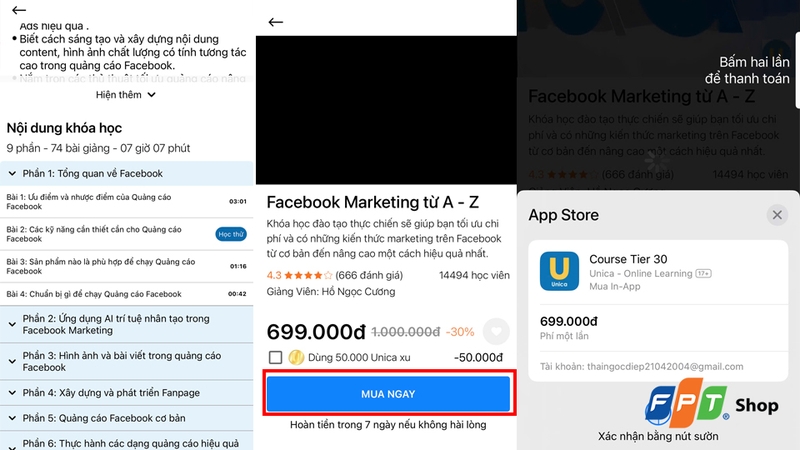The width and height of the screenshot is (800, 450).
Task: Click Unica - Online Learning developer name
Action: coord(641,274)
